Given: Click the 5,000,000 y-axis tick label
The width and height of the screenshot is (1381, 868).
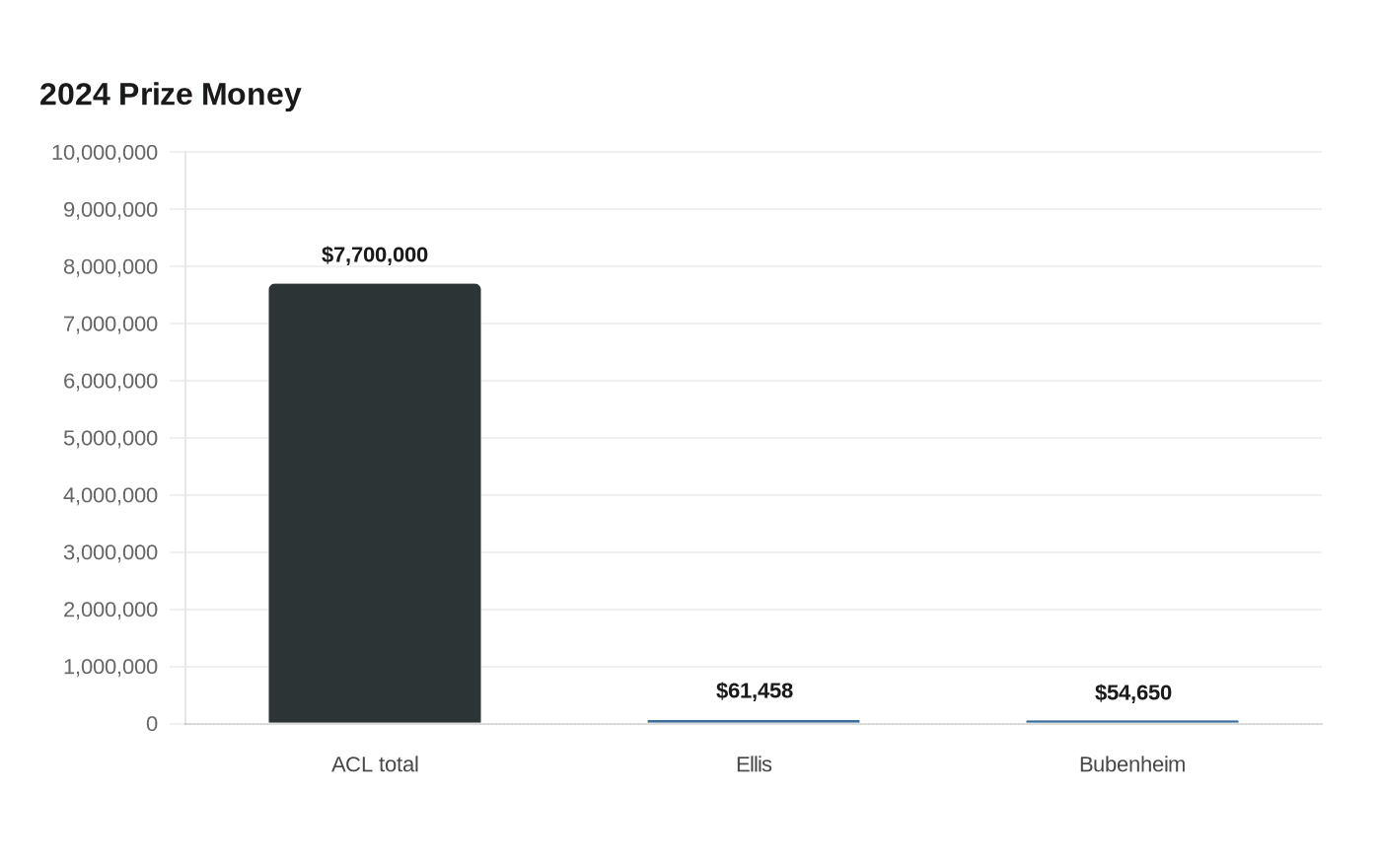Looking at the screenshot, I should click(110, 438).
